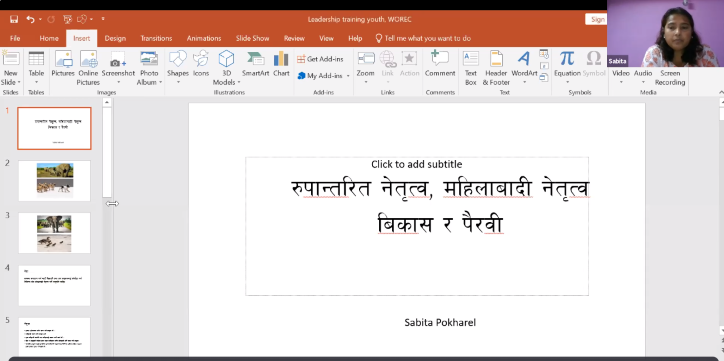Click the Nepali title text on slide
Screen dimensions: 724x361
(x=440, y=206)
